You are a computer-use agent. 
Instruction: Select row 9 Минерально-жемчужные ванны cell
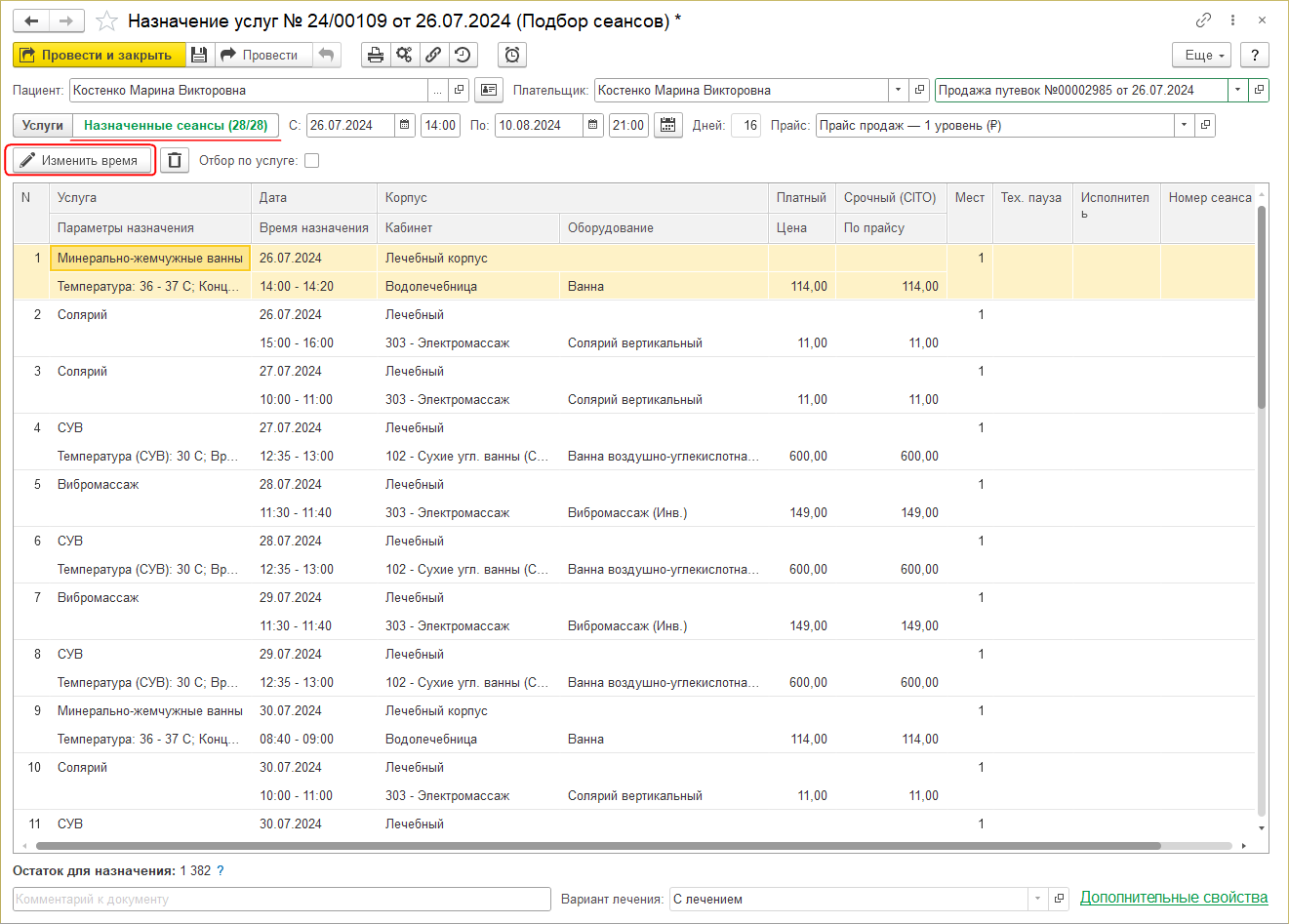tap(150, 710)
